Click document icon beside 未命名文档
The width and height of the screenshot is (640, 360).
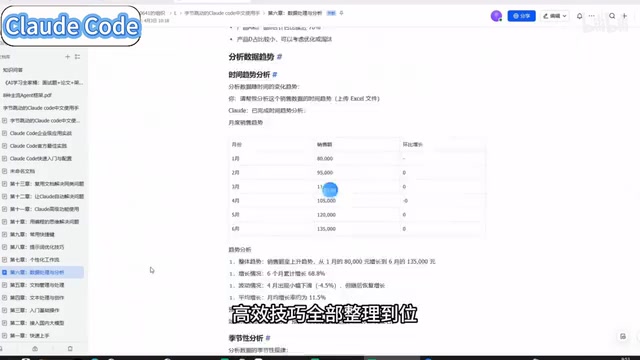tap(4, 171)
